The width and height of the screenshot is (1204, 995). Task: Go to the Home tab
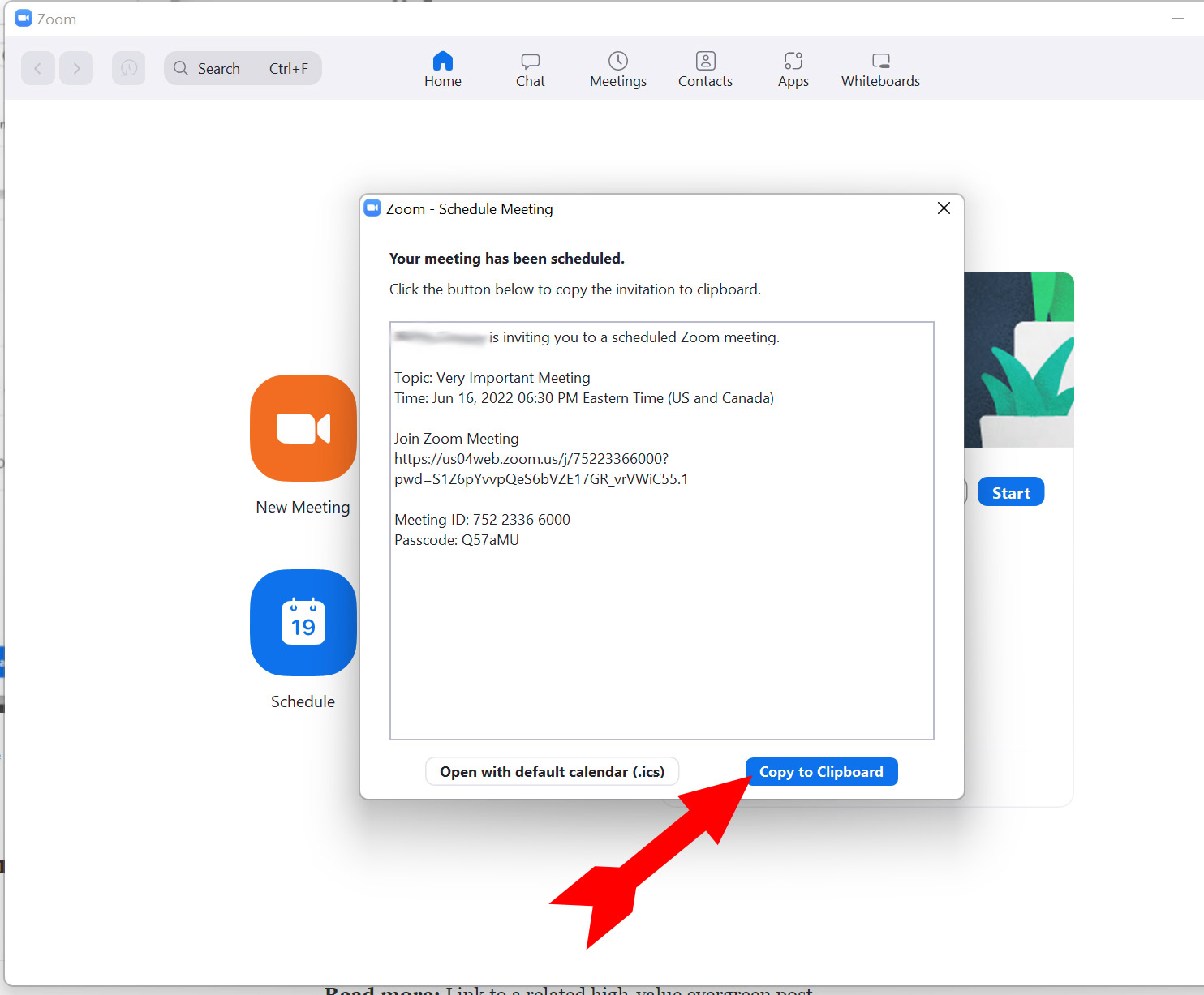(x=442, y=69)
